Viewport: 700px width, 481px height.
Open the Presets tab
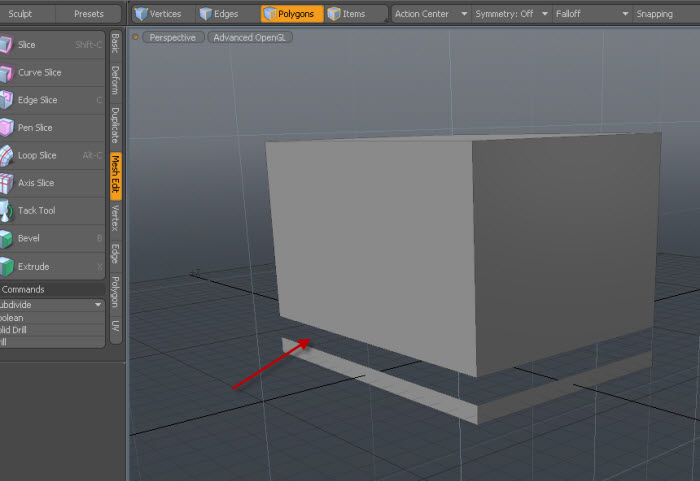tap(88, 14)
